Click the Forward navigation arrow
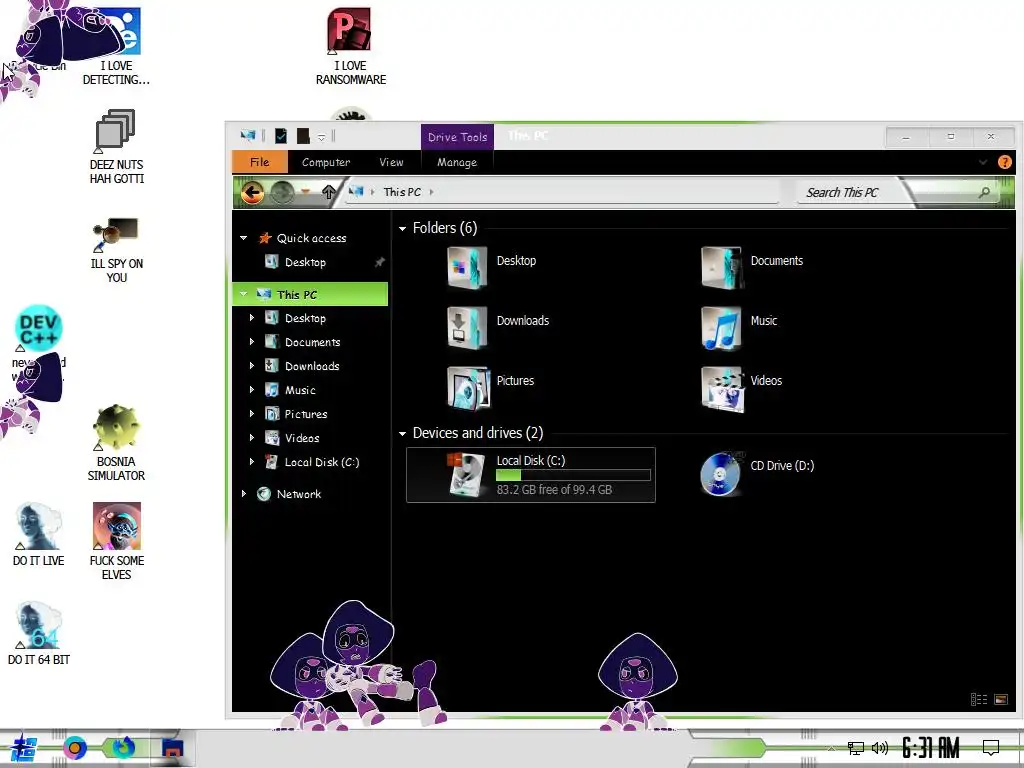 pyautogui.click(x=283, y=192)
